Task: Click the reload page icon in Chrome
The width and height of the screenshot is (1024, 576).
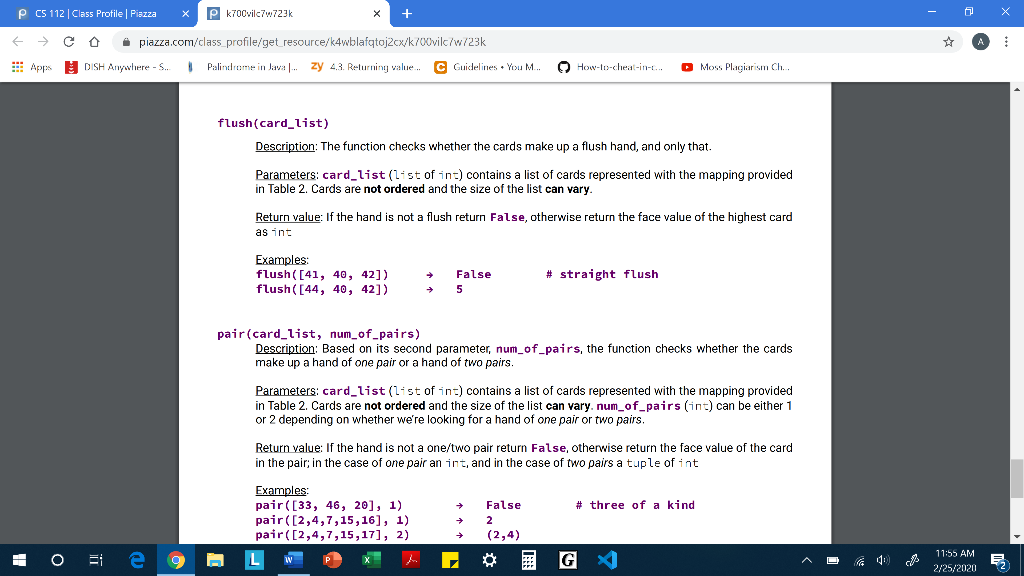Action: click(67, 42)
